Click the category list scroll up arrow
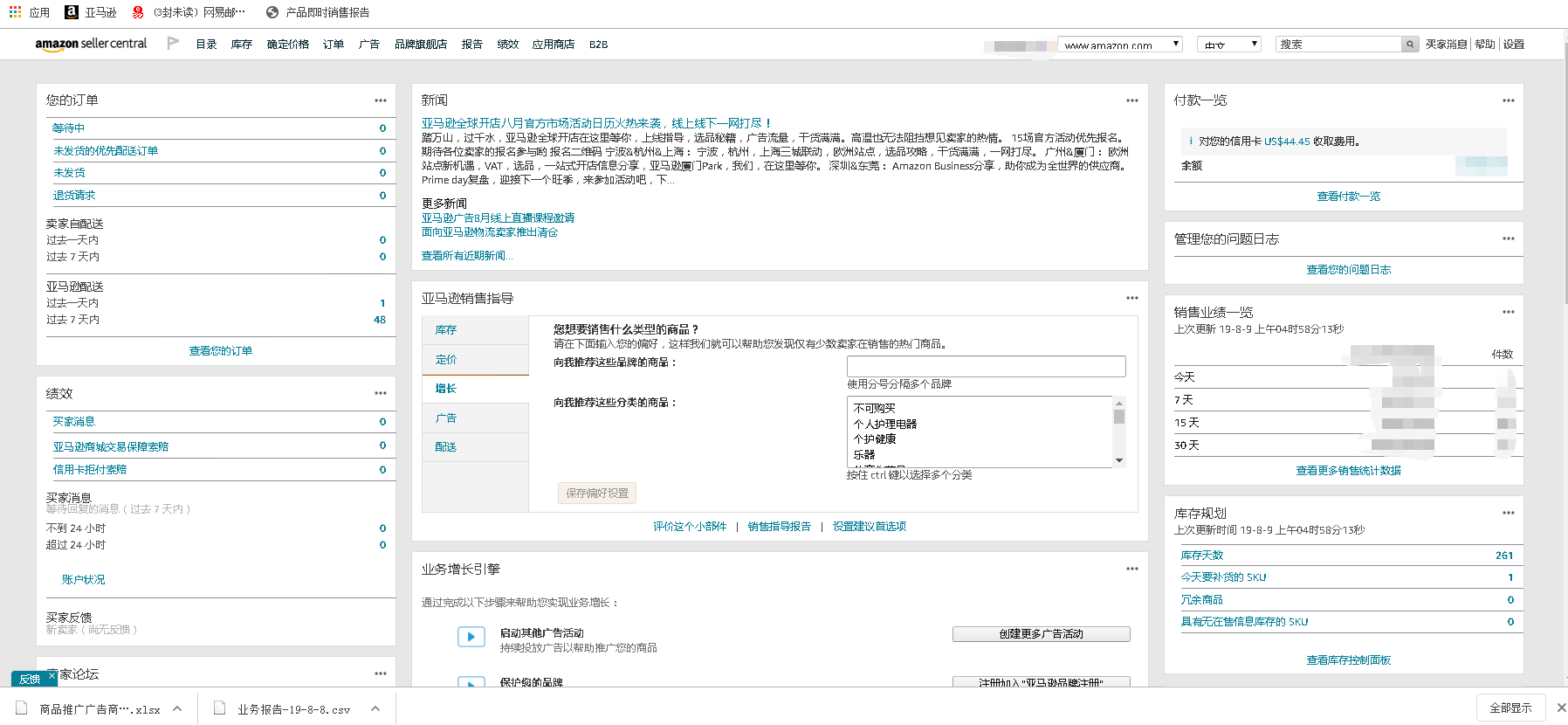1568x725 pixels. coord(1119,403)
